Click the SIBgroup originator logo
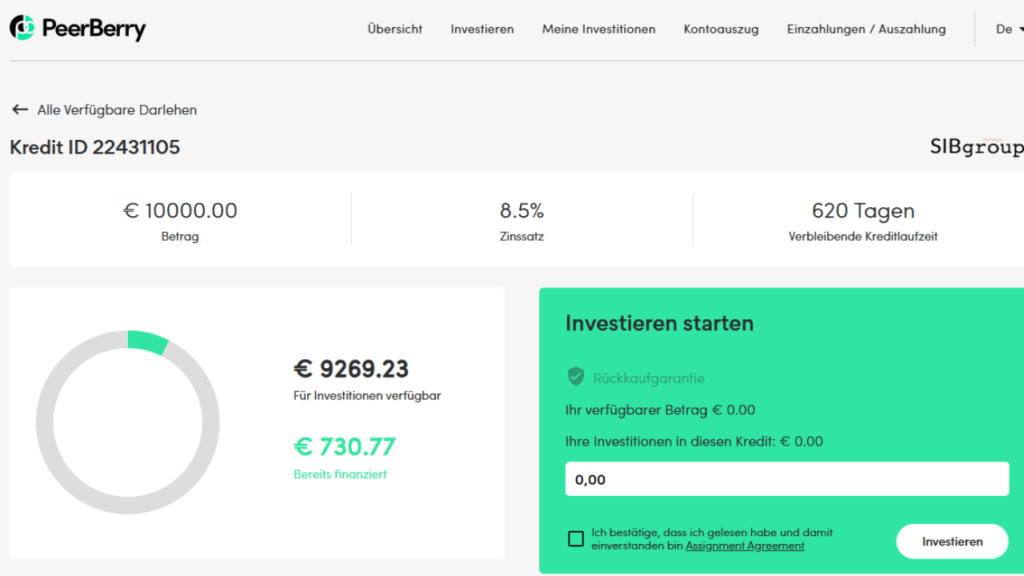 [976, 147]
